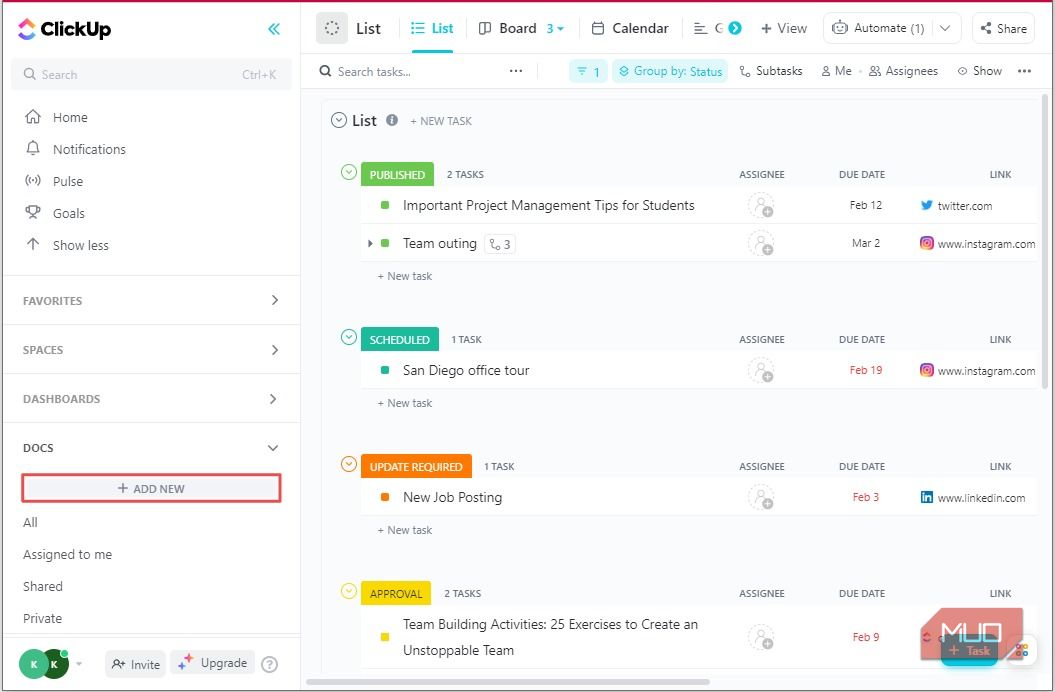Screen dimensions: 1055x692
Task: Click the dotted circle list icon in header
Action: (332, 28)
